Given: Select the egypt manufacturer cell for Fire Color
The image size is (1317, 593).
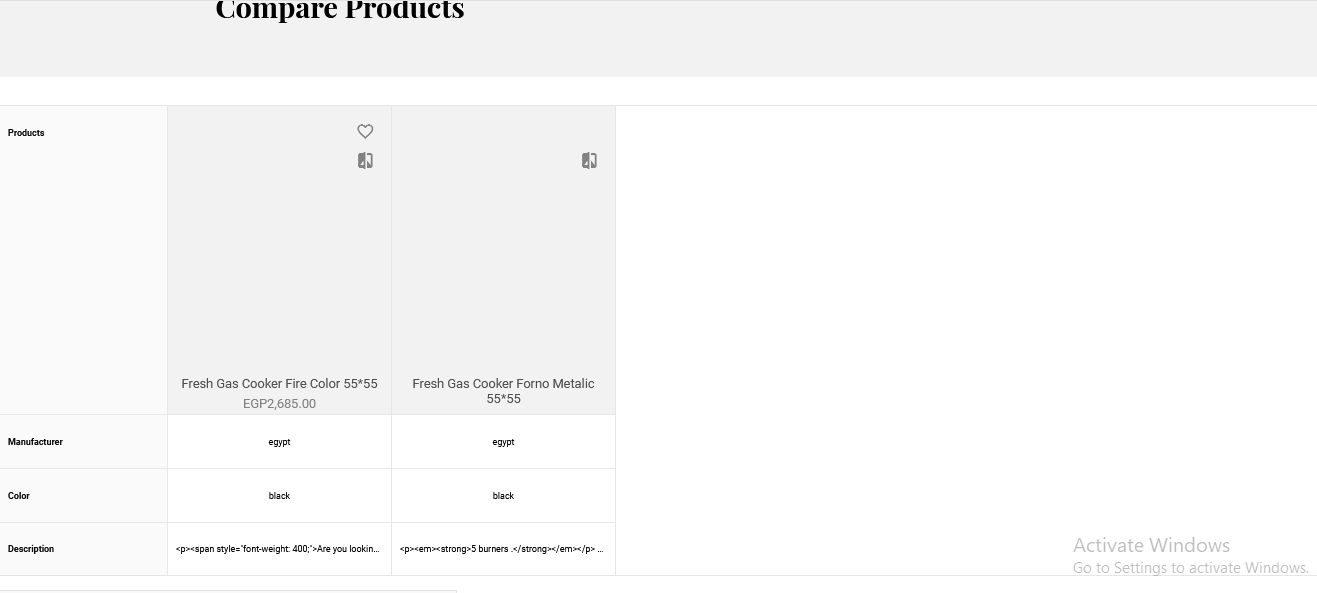Looking at the screenshot, I should [279, 441].
